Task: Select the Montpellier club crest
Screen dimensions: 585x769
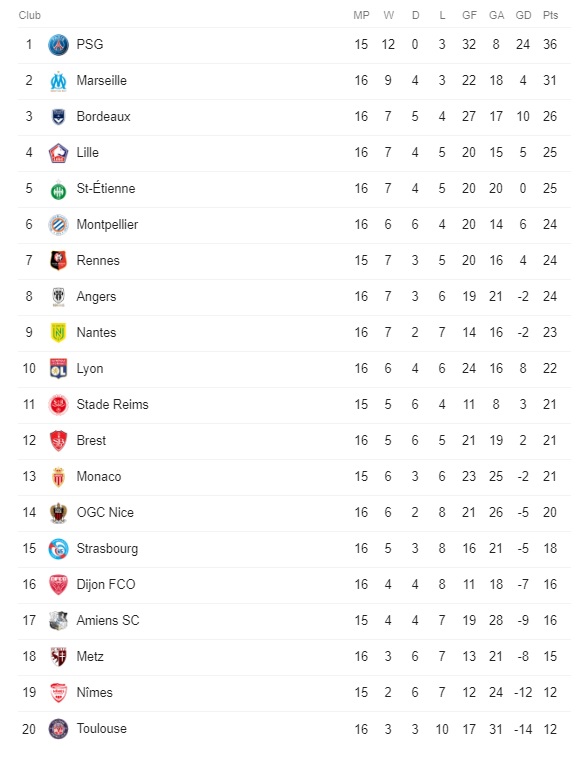Action: 58,225
